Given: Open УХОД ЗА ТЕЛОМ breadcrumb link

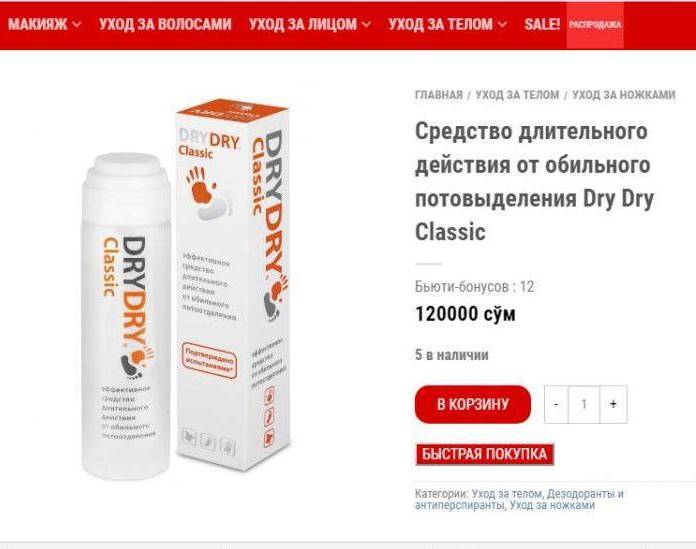Looking at the screenshot, I should [x=517, y=95].
